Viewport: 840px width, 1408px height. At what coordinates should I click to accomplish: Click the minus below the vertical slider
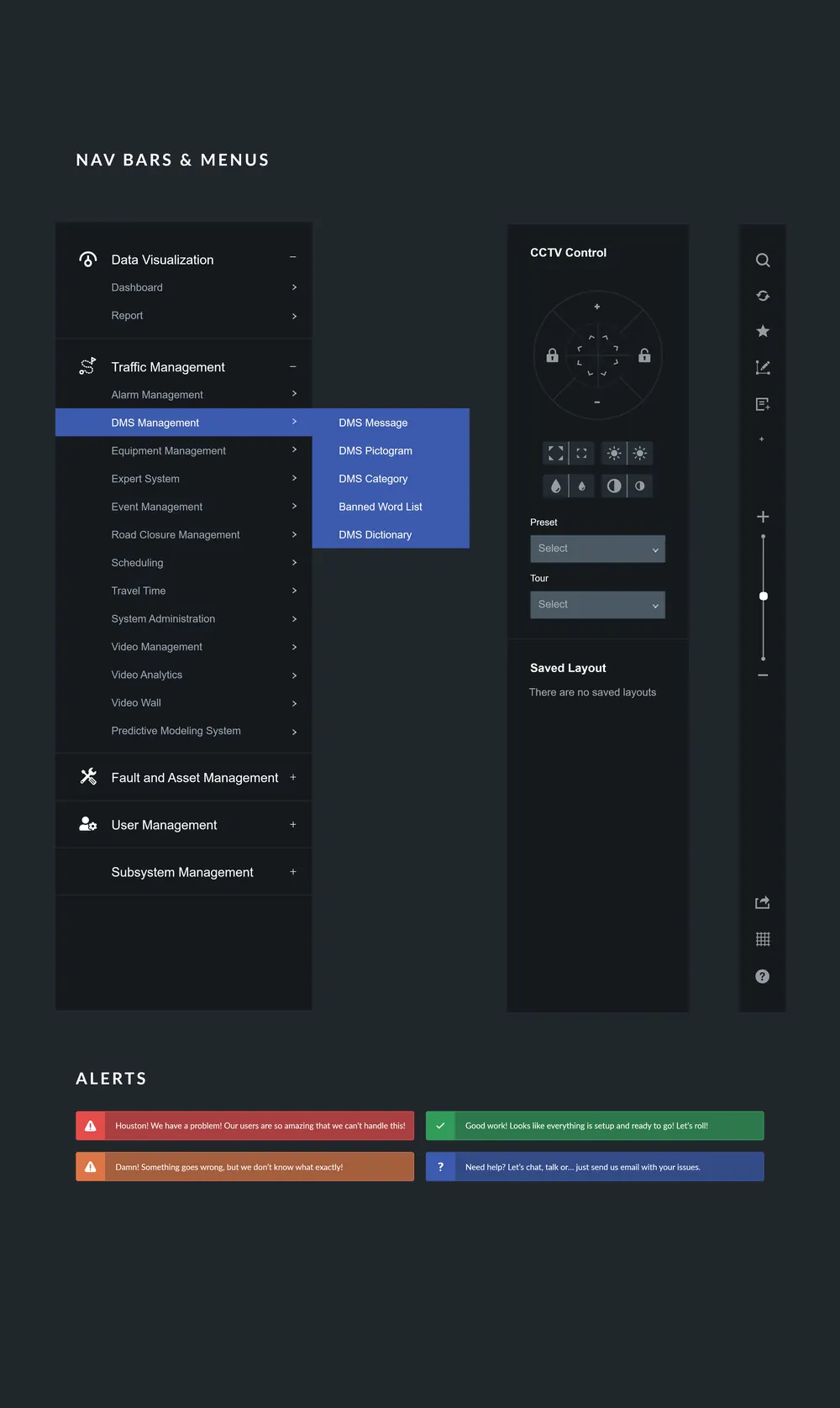click(x=763, y=675)
